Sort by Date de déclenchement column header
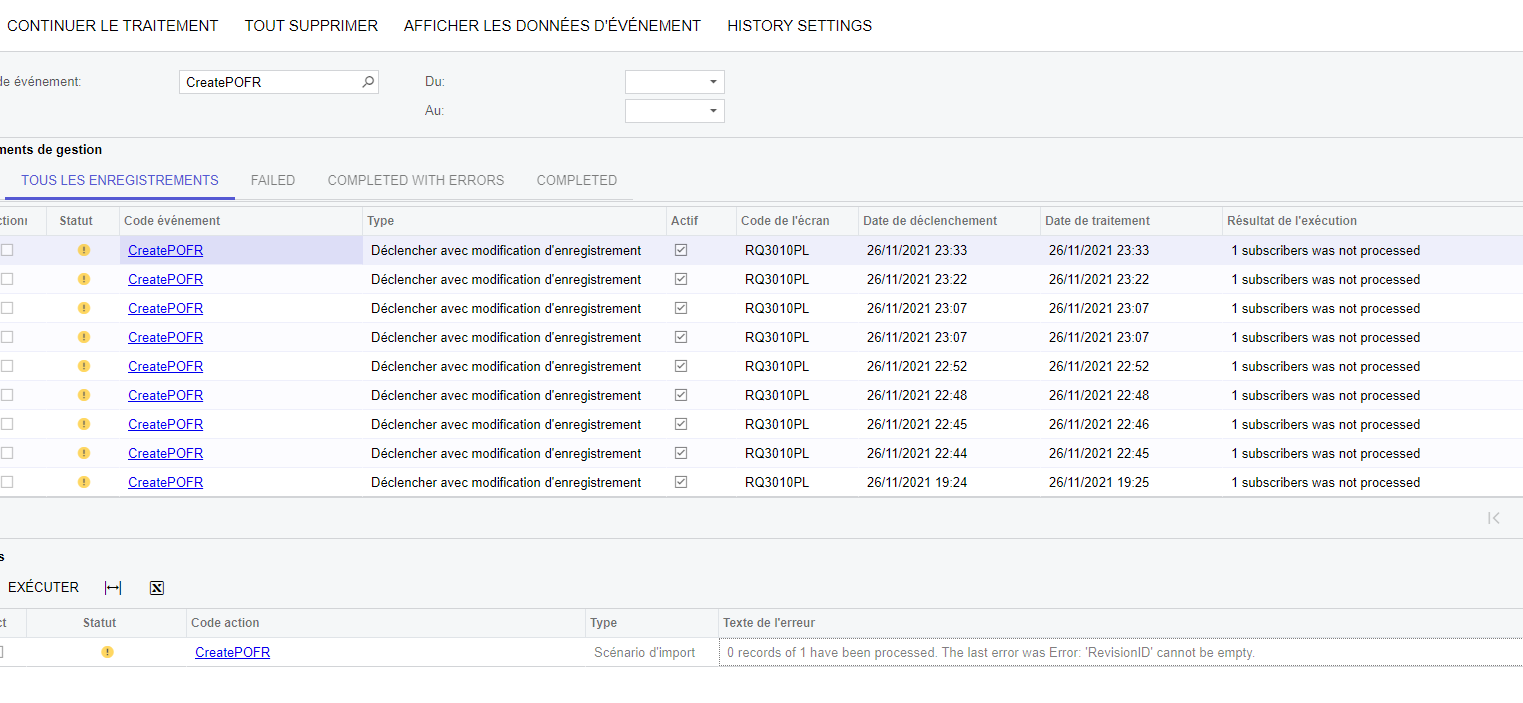Image resolution: width=1523 pixels, height=703 pixels. click(930, 221)
